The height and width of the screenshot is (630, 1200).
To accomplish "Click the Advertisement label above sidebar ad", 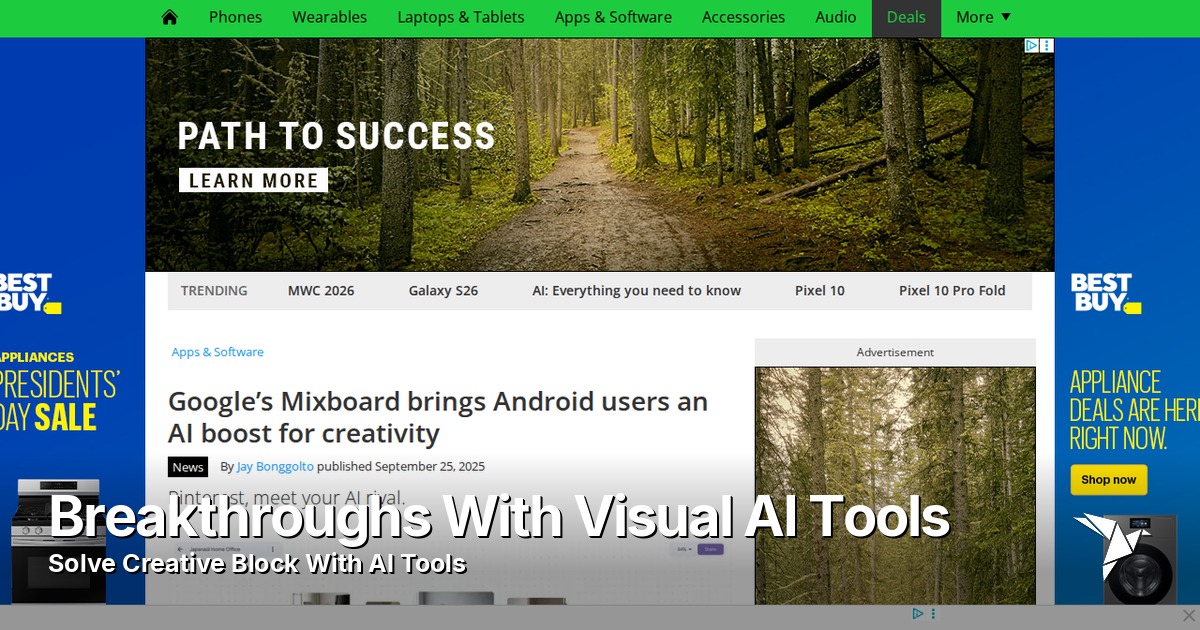I will (895, 352).
